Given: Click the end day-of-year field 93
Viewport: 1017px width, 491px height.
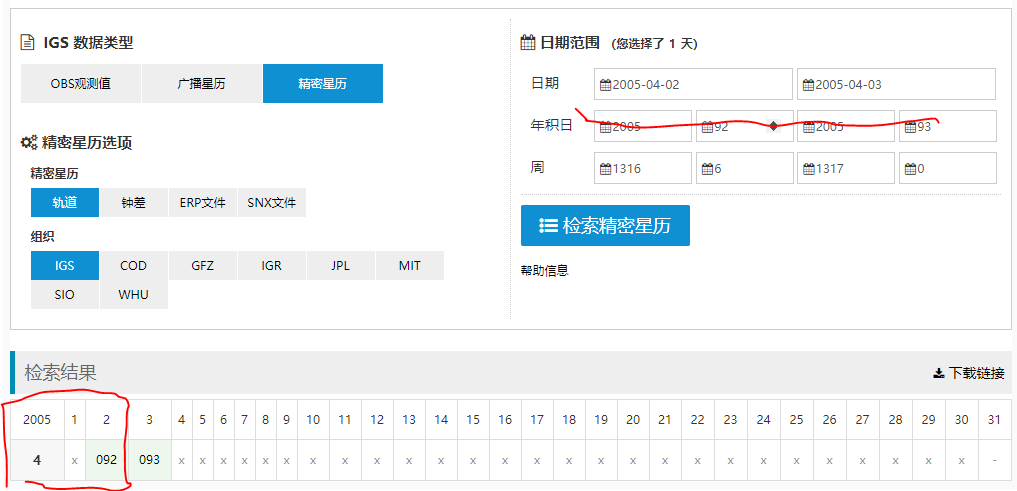Looking at the screenshot, I should coord(948,126).
